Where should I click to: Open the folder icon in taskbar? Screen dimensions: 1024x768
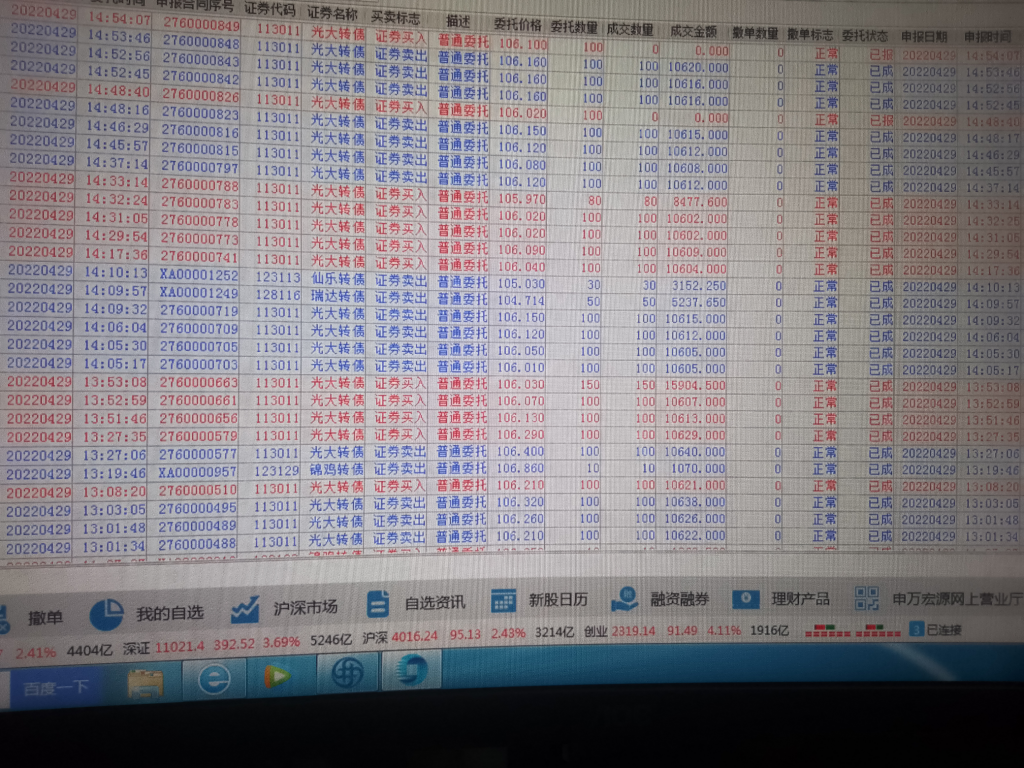[146, 683]
